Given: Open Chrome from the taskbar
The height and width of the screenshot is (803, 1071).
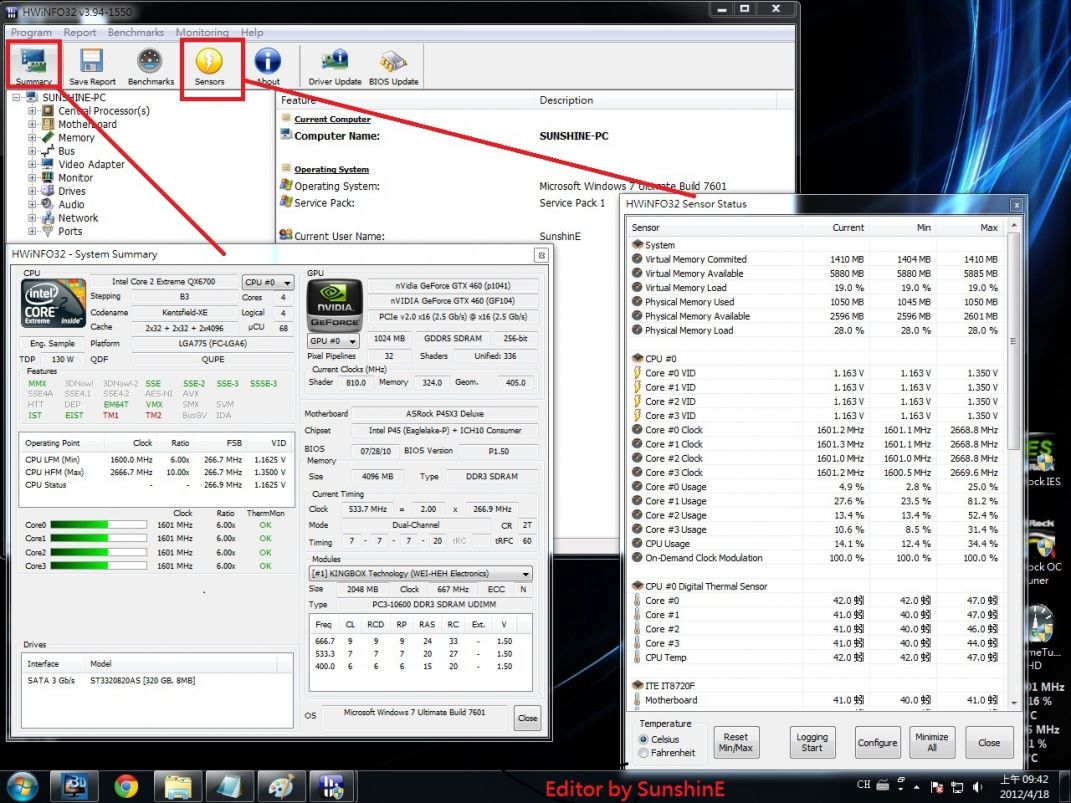Looking at the screenshot, I should click(x=126, y=786).
